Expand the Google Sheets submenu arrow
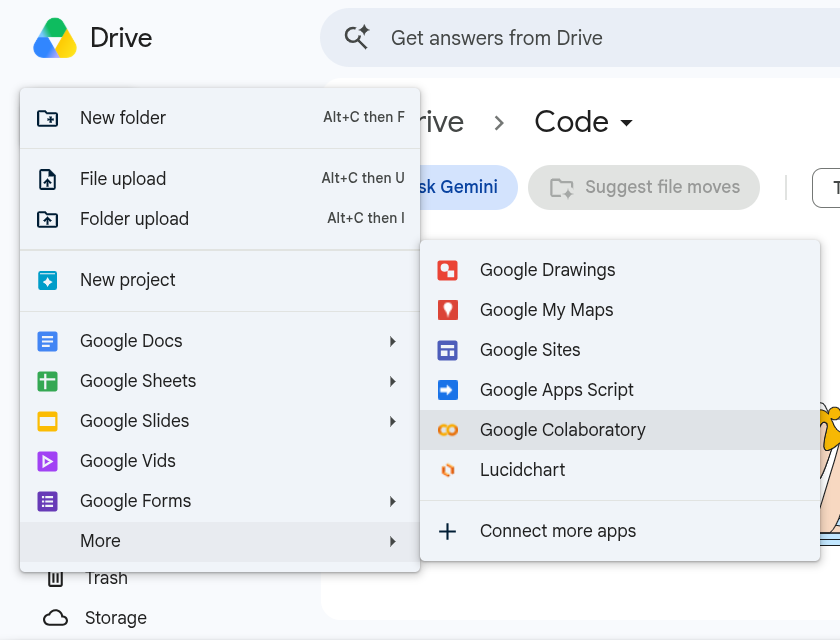This screenshot has width=840, height=640. pyautogui.click(x=393, y=381)
